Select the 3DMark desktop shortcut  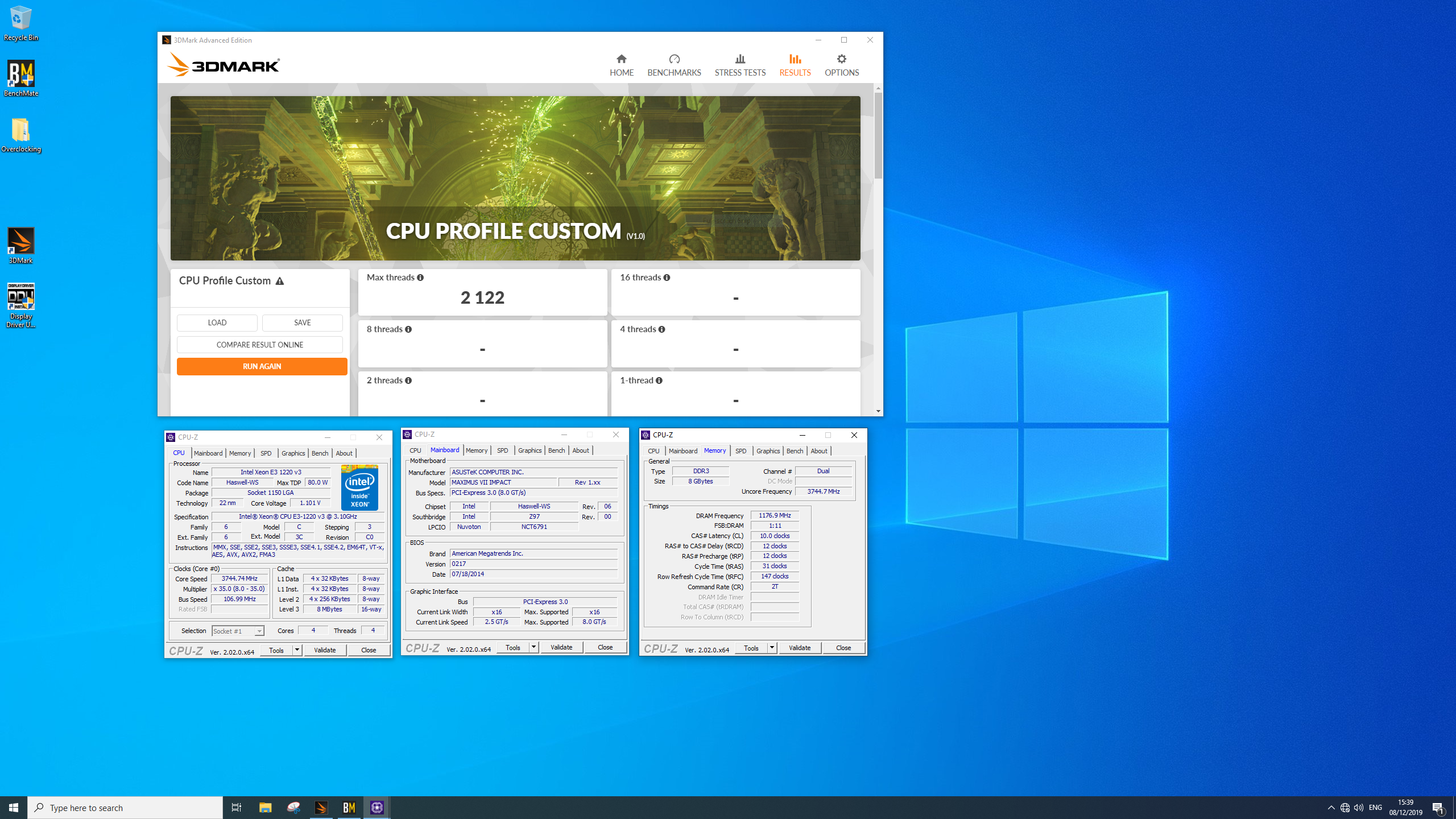21,246
